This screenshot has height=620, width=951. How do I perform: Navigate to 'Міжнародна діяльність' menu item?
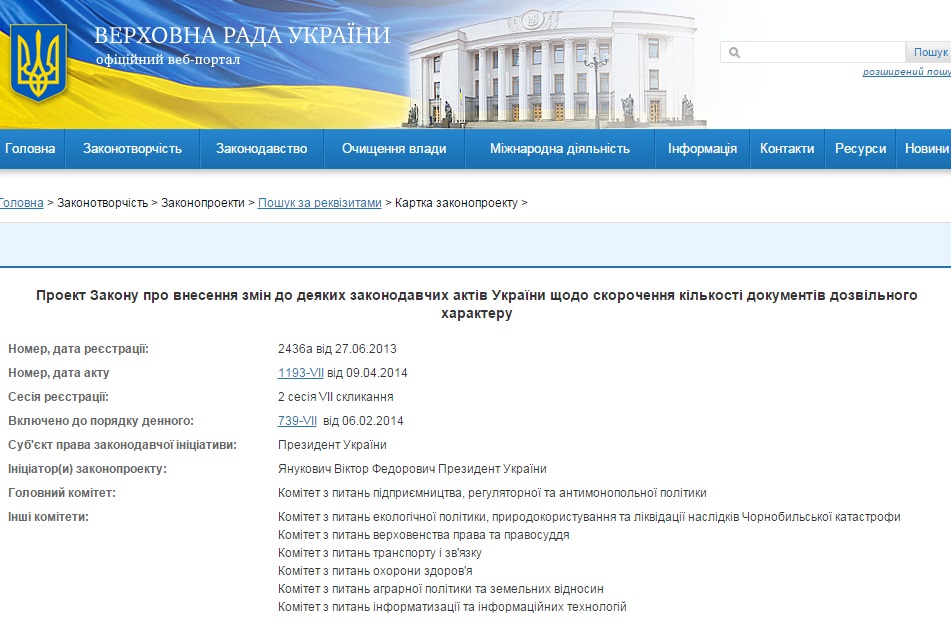(559, 149)
